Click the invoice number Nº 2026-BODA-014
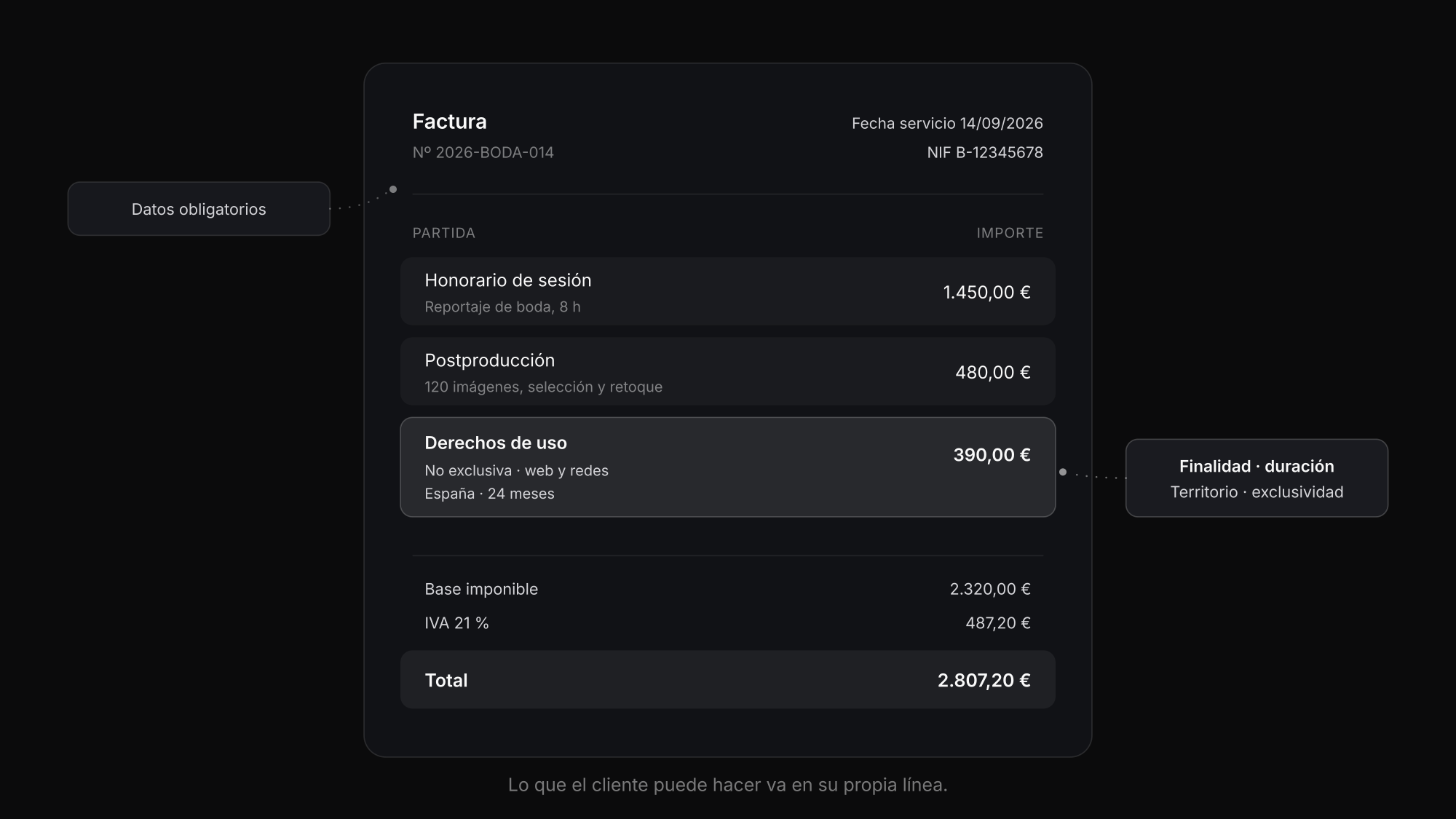 tap(483, 152)
